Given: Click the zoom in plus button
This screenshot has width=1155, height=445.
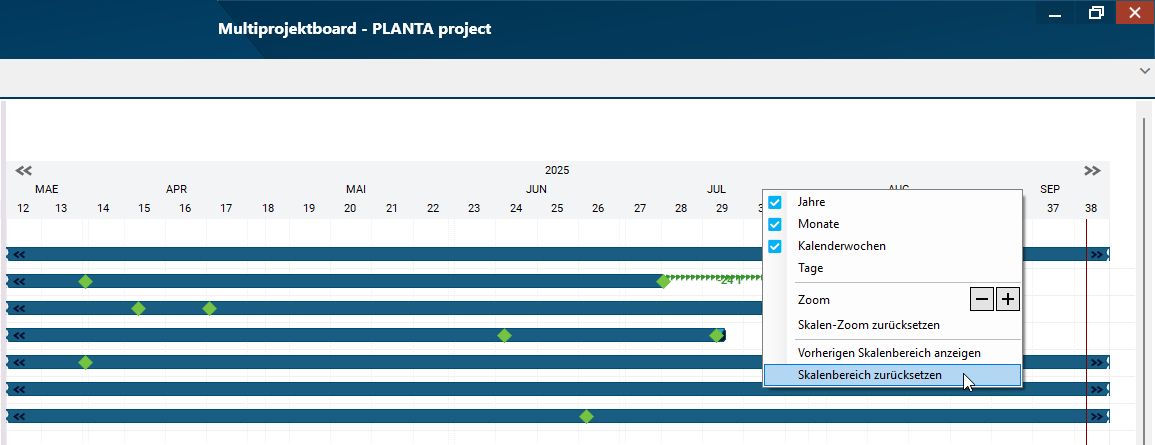Looking at the screenshot, I should click(x=1007, y=299).
